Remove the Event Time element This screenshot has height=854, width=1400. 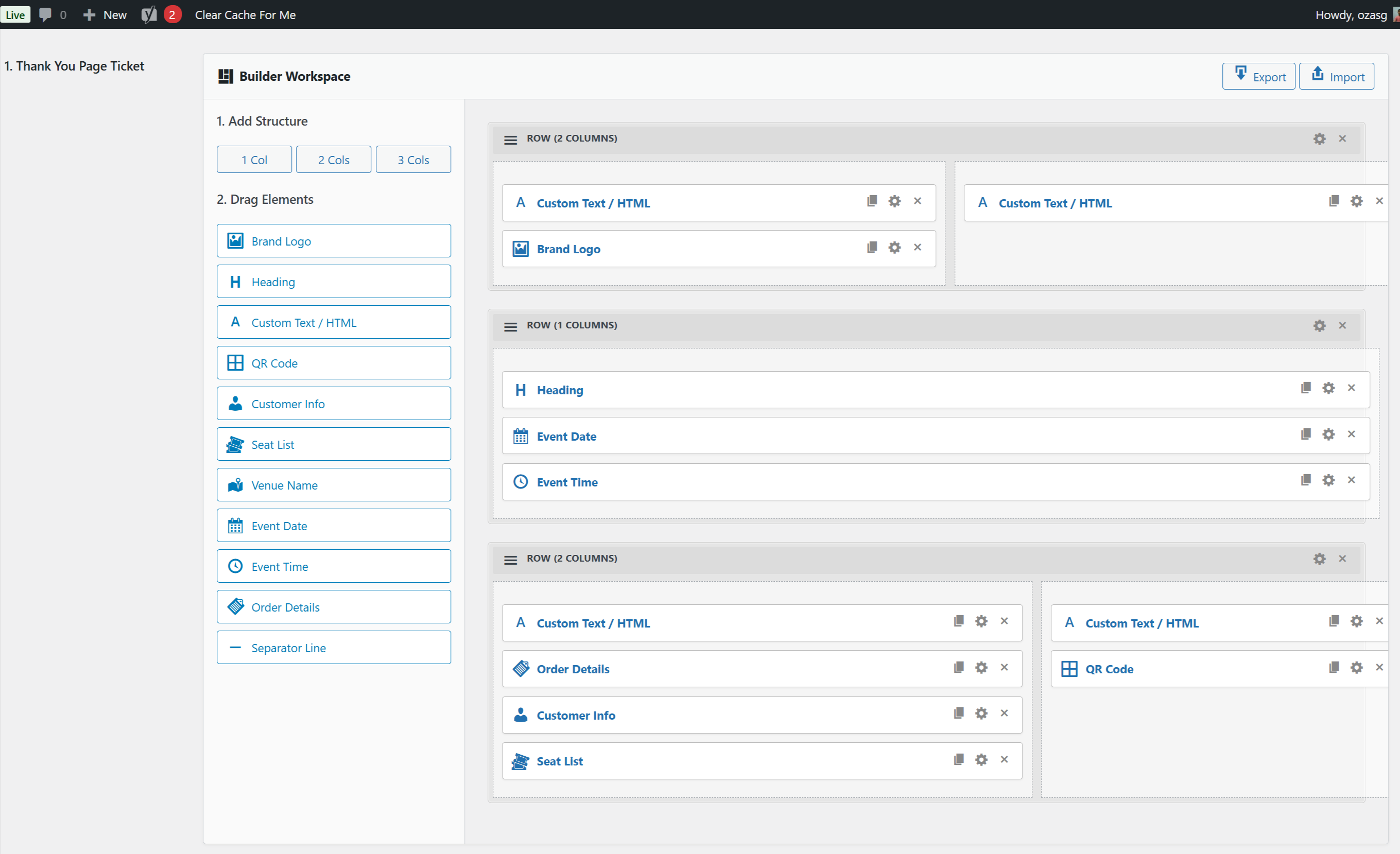click(x=1352, y=480)
